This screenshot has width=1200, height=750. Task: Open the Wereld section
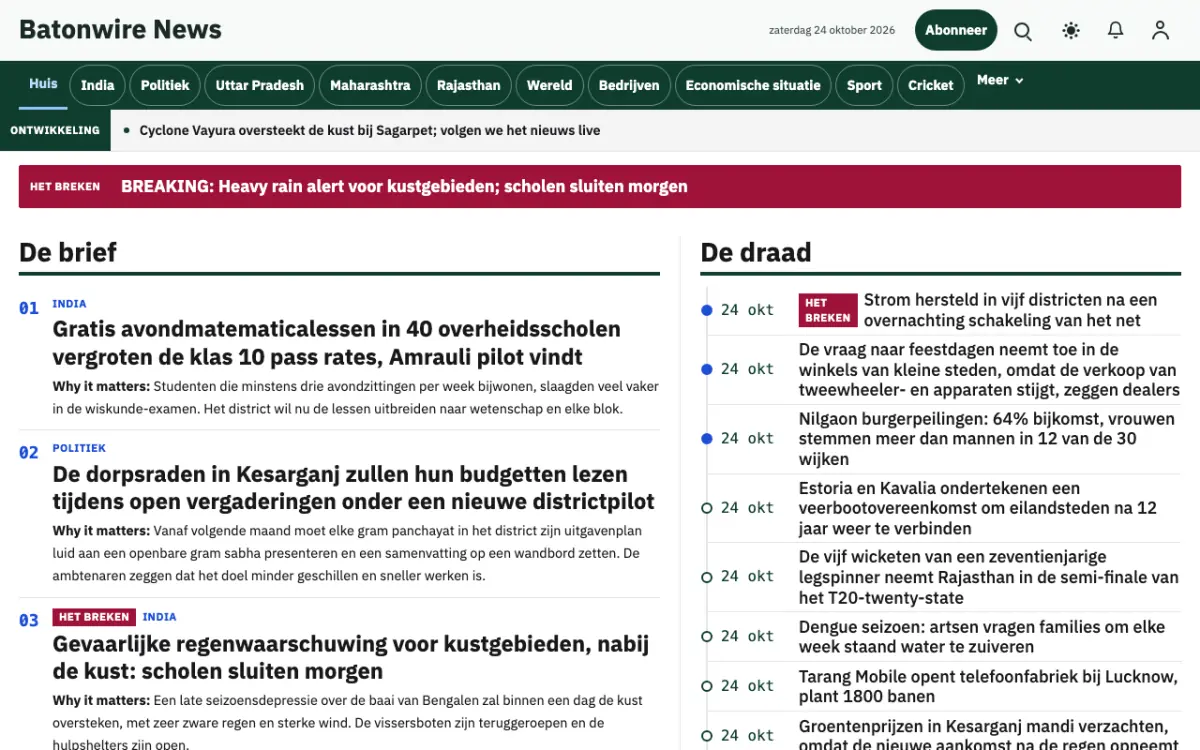coord(550,85)
